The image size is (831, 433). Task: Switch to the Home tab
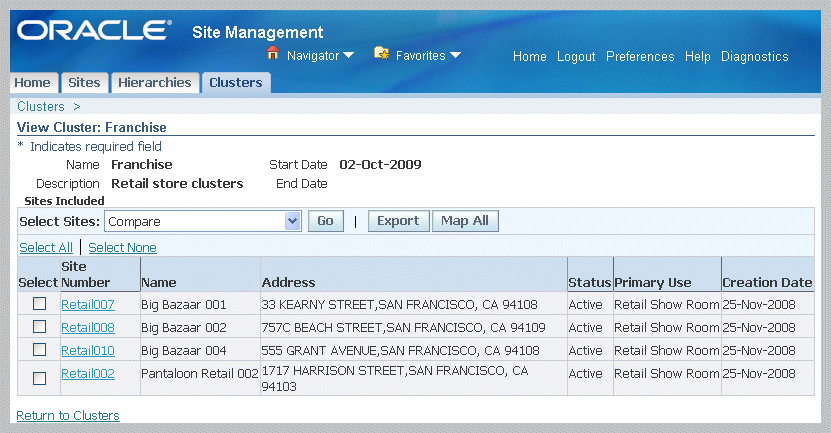[x=32, y=83]
